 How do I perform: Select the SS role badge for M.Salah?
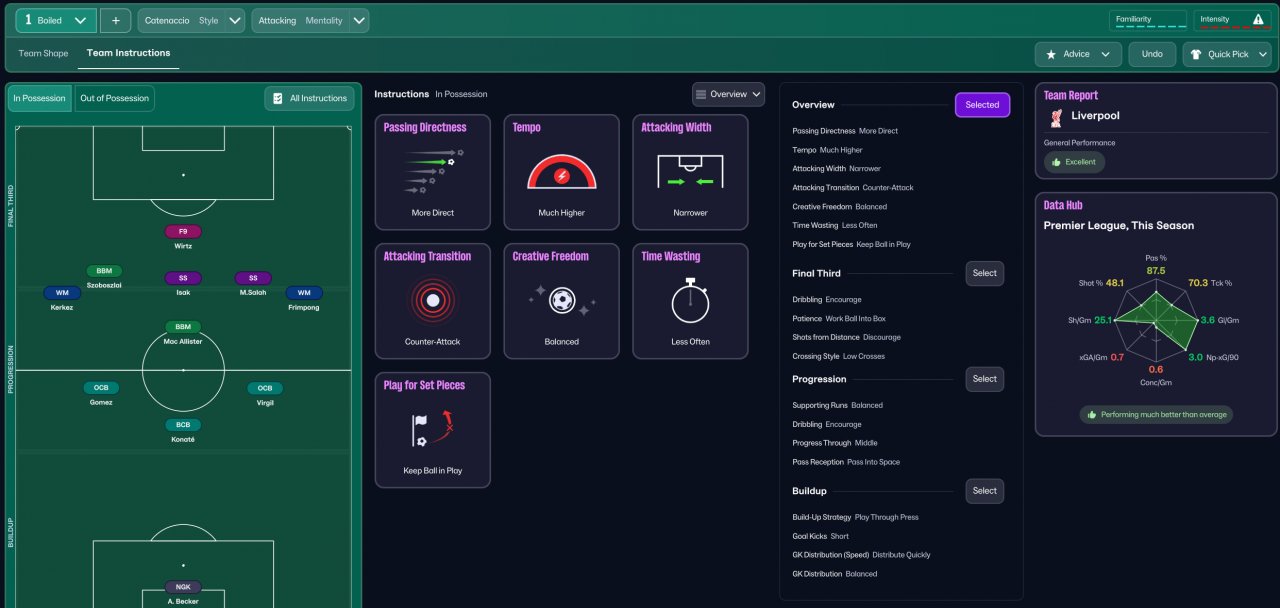[253, 278]
